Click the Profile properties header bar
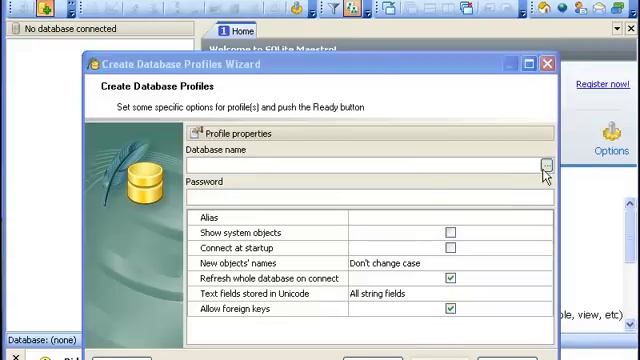Screen dimensions: 640x360 370,133
